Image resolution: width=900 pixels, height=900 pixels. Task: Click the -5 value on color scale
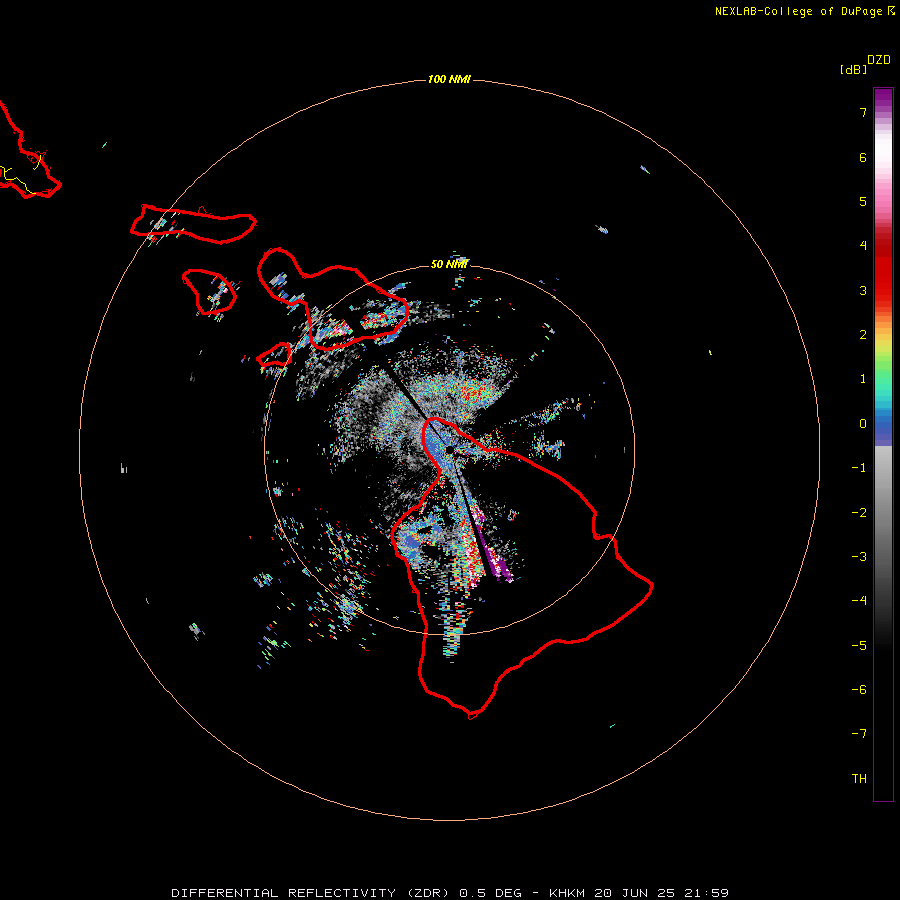[x=859, y=646]
